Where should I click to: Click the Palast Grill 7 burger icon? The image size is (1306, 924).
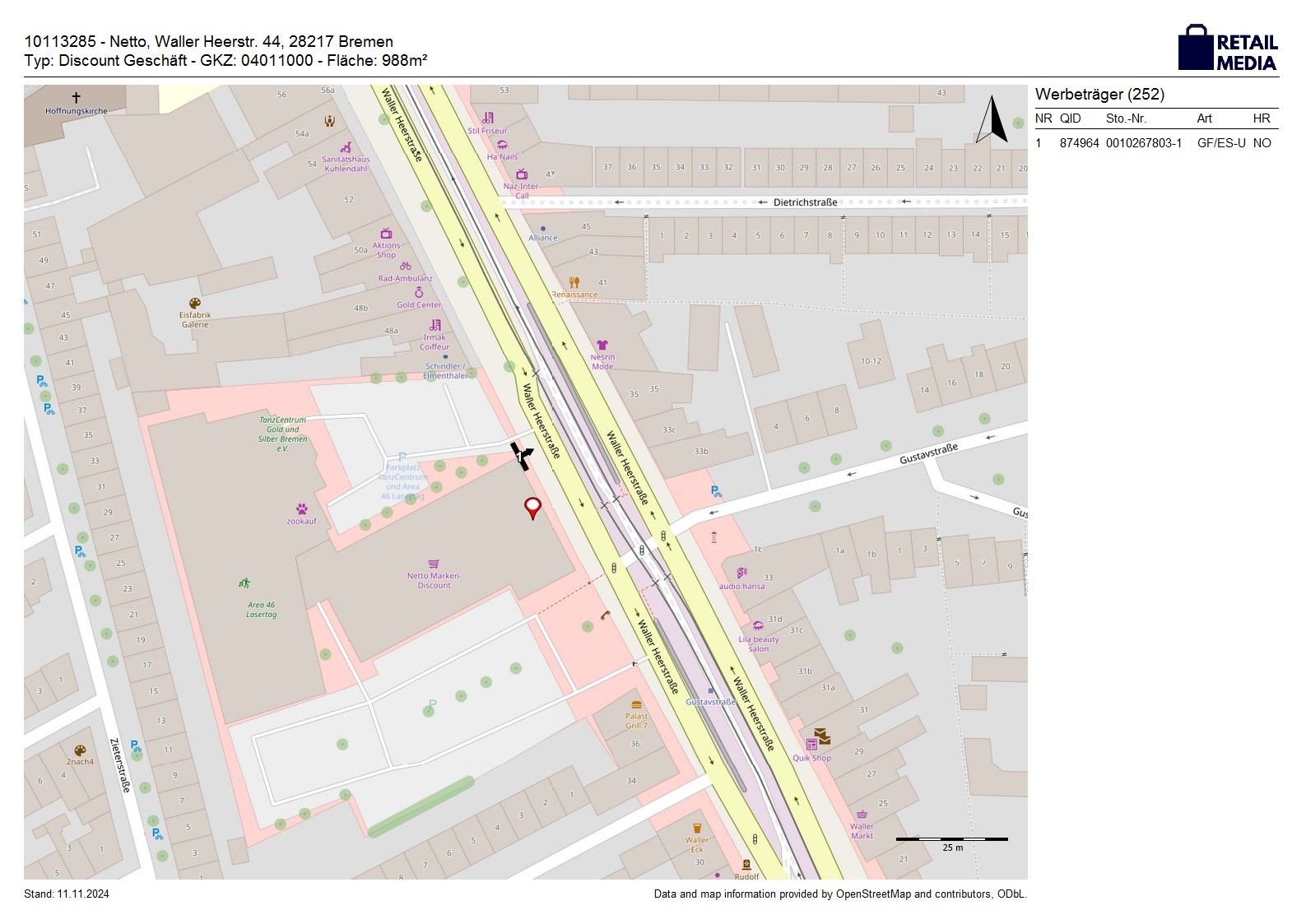click(x=636, y=705)
